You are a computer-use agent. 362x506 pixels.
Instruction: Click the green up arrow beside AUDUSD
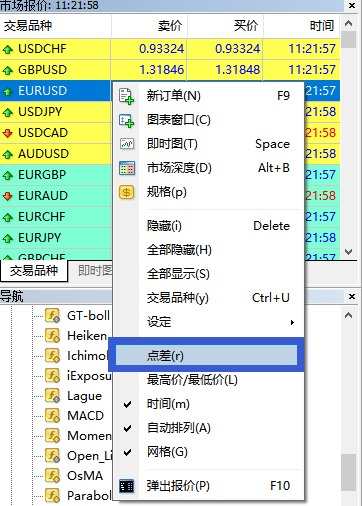8,154
